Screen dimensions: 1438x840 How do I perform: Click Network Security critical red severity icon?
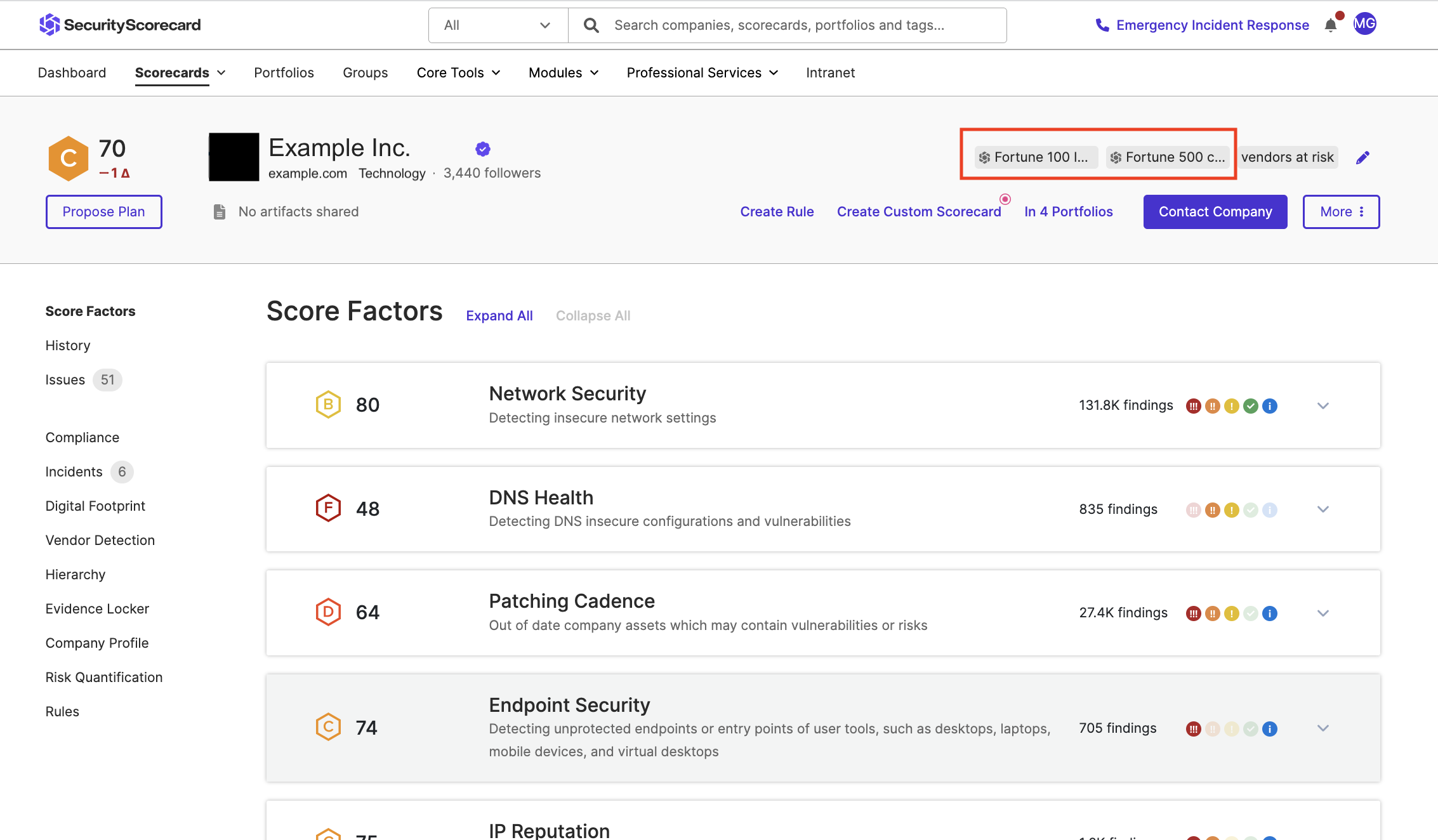1194,406
